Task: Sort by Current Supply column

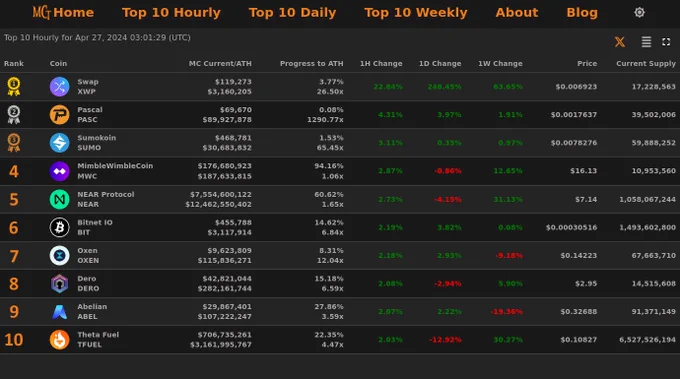Action: coord(646,63)
